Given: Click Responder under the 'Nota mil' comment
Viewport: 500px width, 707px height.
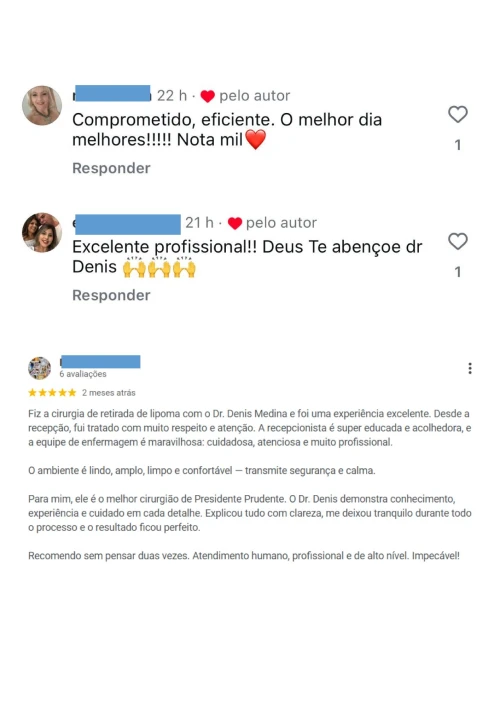Looking at the screenshot, I should point(111,168).
